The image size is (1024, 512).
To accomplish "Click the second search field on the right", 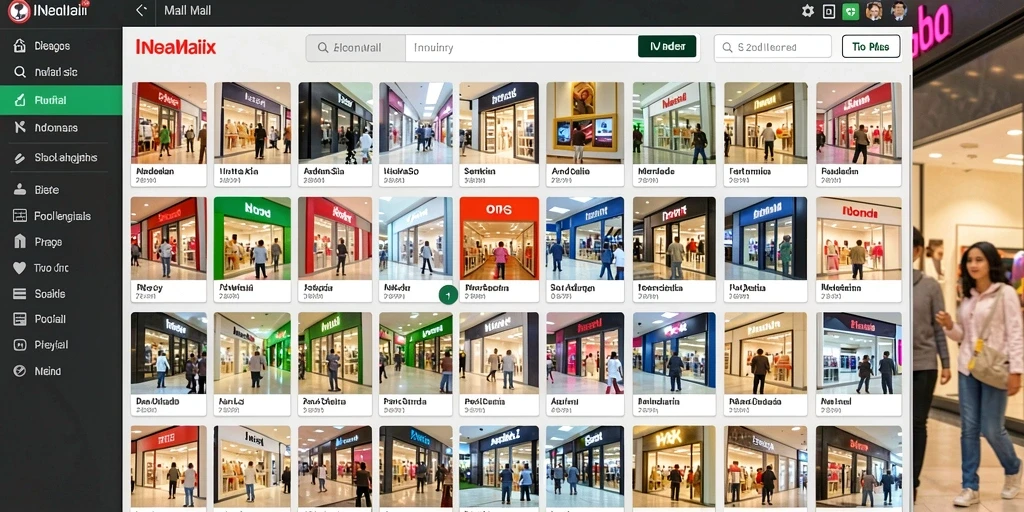I will (x=773, y=47).
